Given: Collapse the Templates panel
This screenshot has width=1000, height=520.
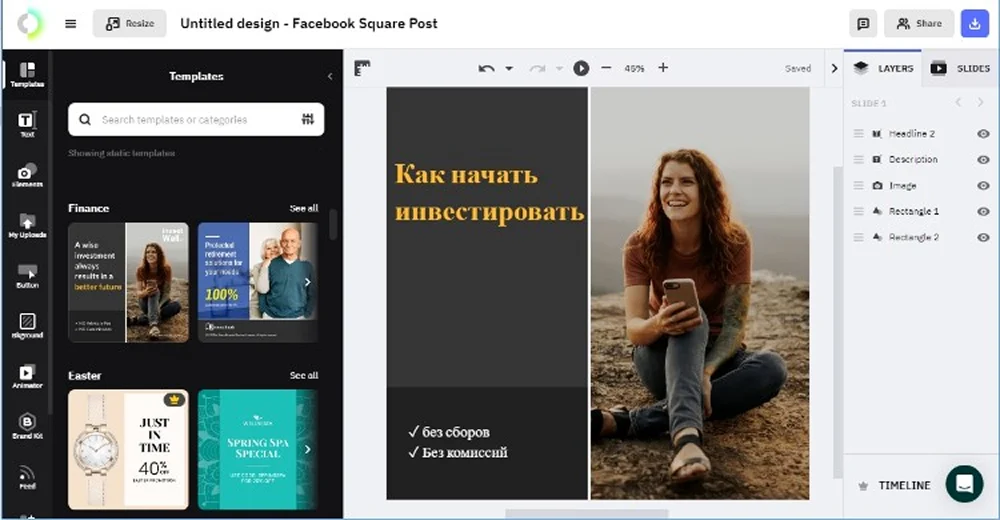Looking at the screenshot, I should tap(330, 76).
